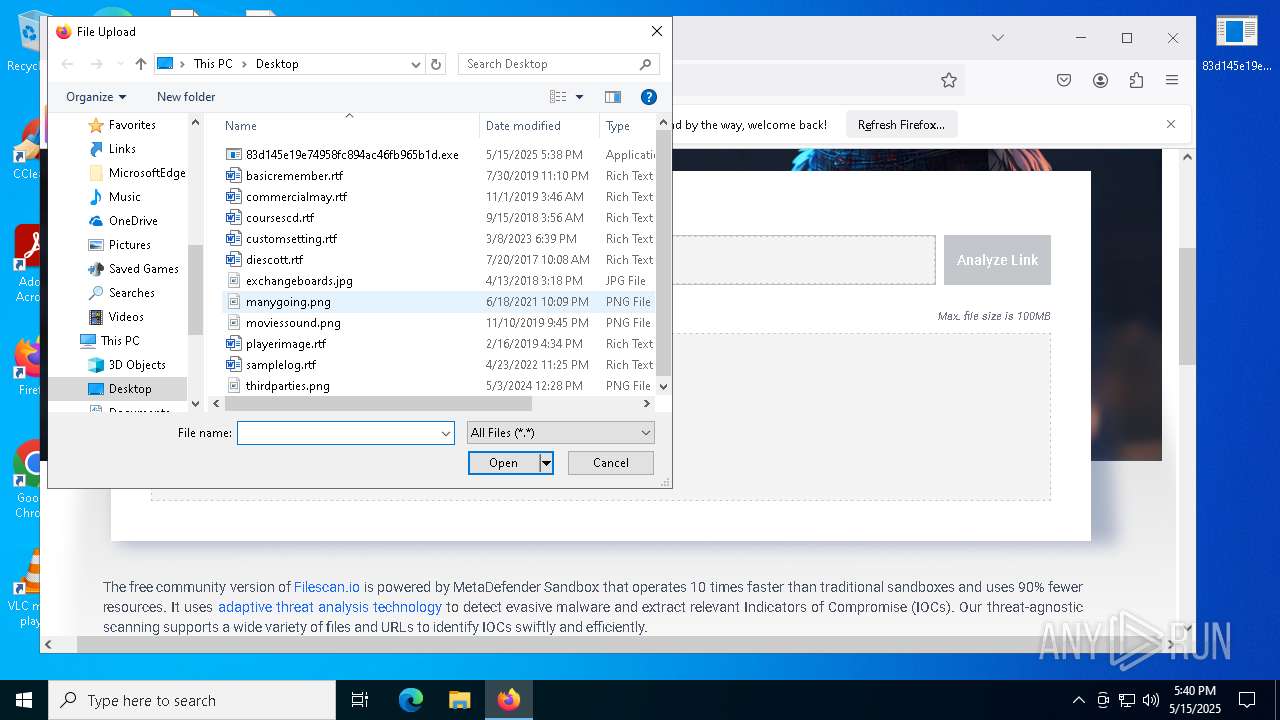Select Desktop in navigation tree
This screenshot has height=720, width=1280.
pyautogui.click(x=130, y=389)
